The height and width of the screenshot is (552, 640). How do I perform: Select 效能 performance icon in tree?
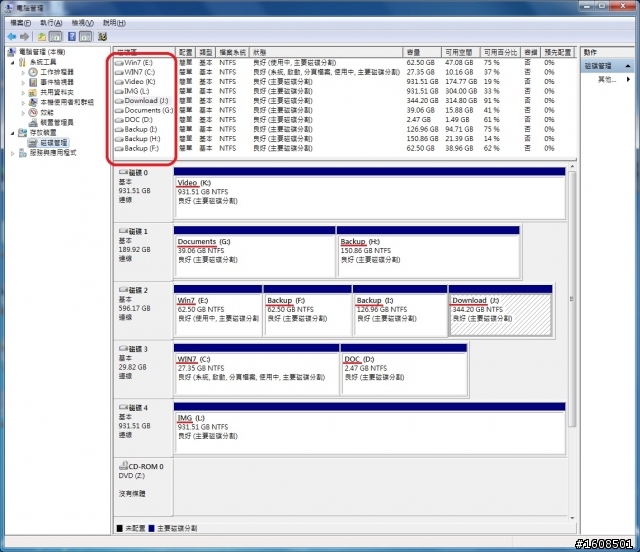33,112
